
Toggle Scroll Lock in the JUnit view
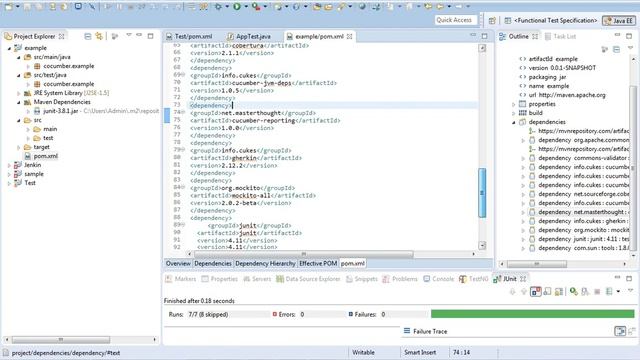click(559, 291)
